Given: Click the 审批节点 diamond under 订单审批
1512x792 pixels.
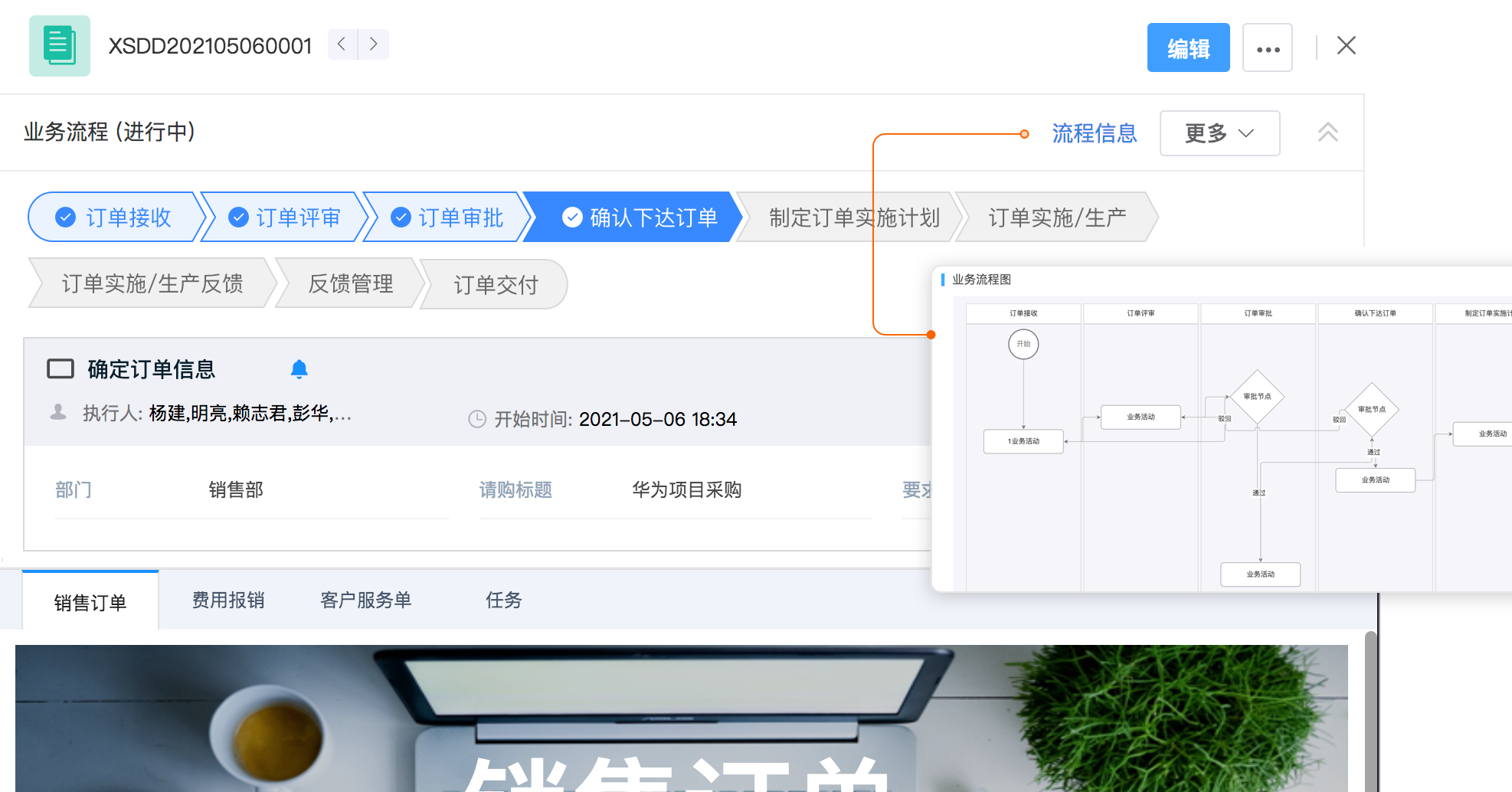Looking at the screenshot, I should (x=1257, y=397).
